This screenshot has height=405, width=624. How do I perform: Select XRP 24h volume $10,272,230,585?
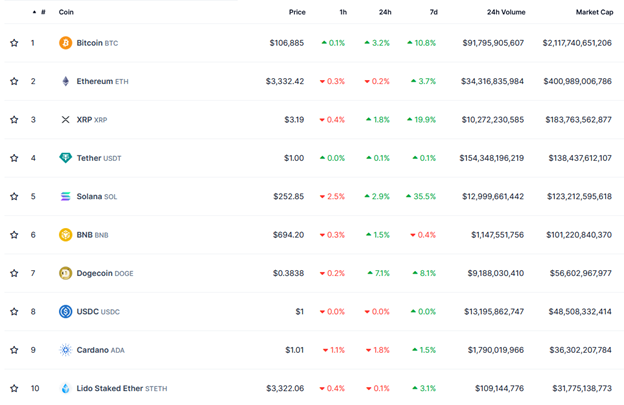(x=493, y=119)
